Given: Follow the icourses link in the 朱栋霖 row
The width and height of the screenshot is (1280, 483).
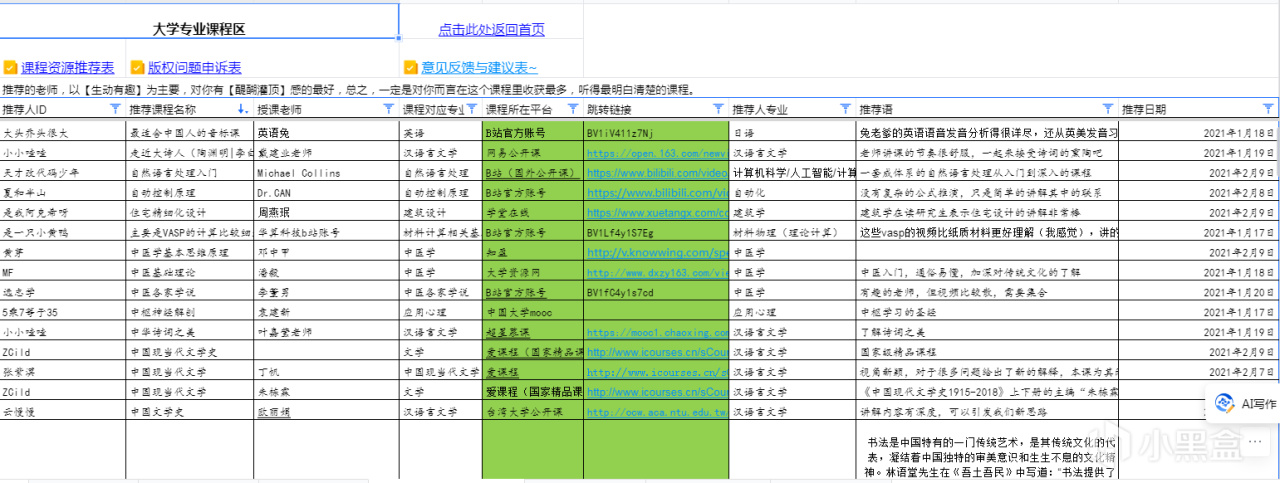Looking at the screenshot, I should point(656,392).
